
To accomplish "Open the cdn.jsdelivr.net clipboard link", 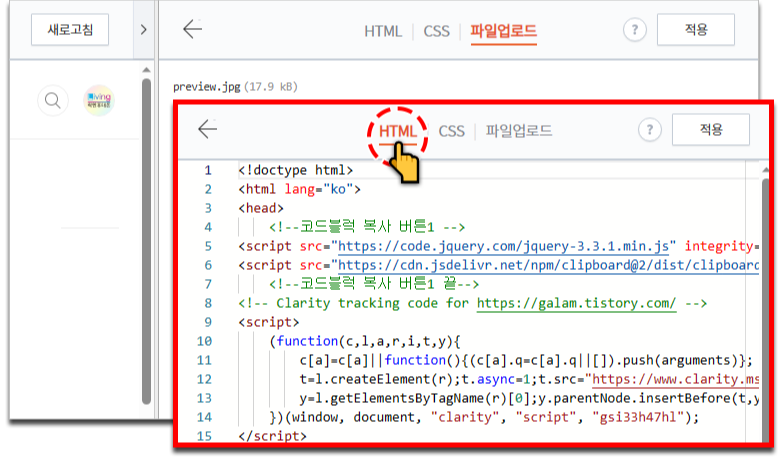I will (548, 265).
